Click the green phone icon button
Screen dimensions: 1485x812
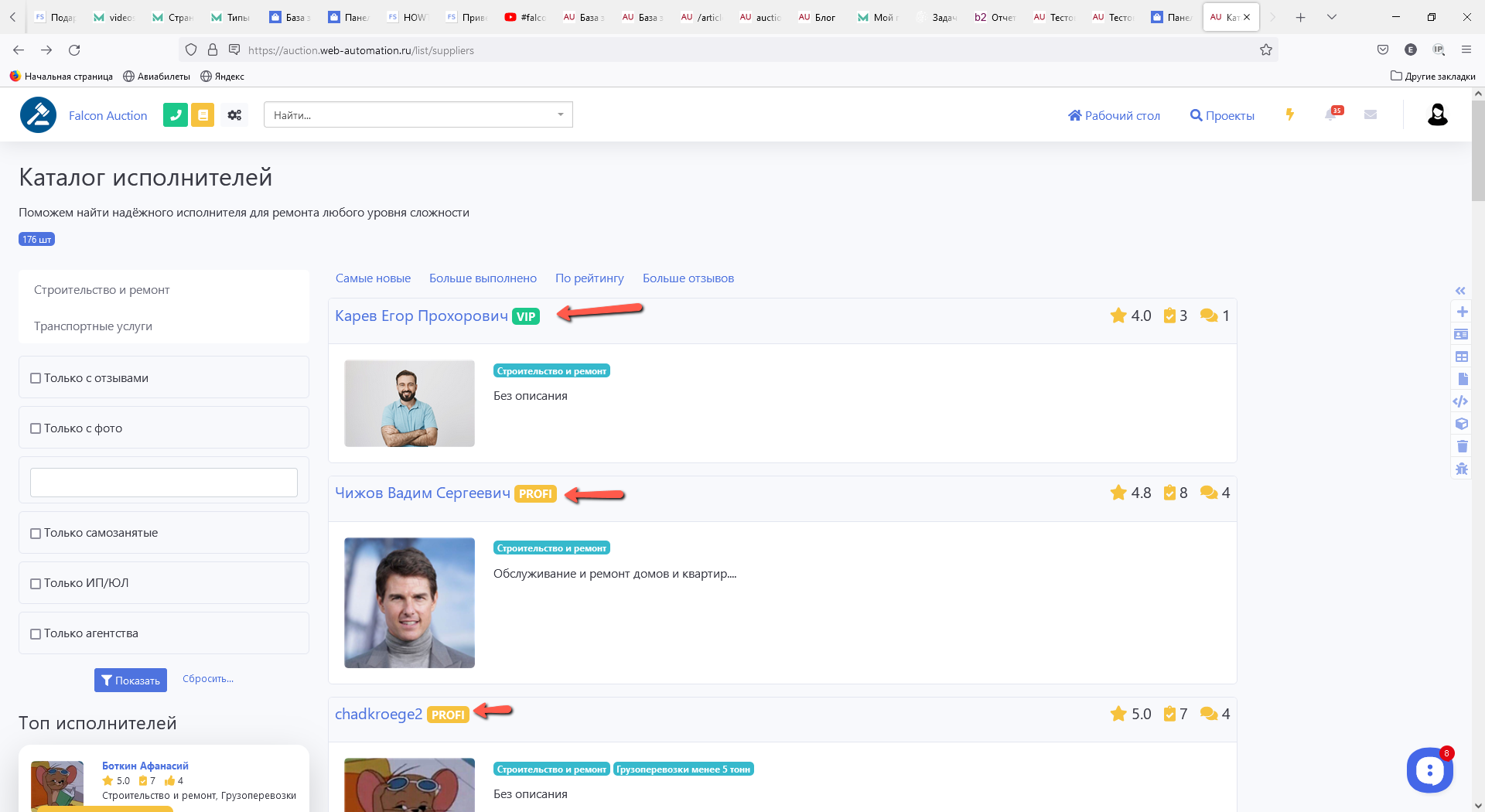click(x=176, y=115)
